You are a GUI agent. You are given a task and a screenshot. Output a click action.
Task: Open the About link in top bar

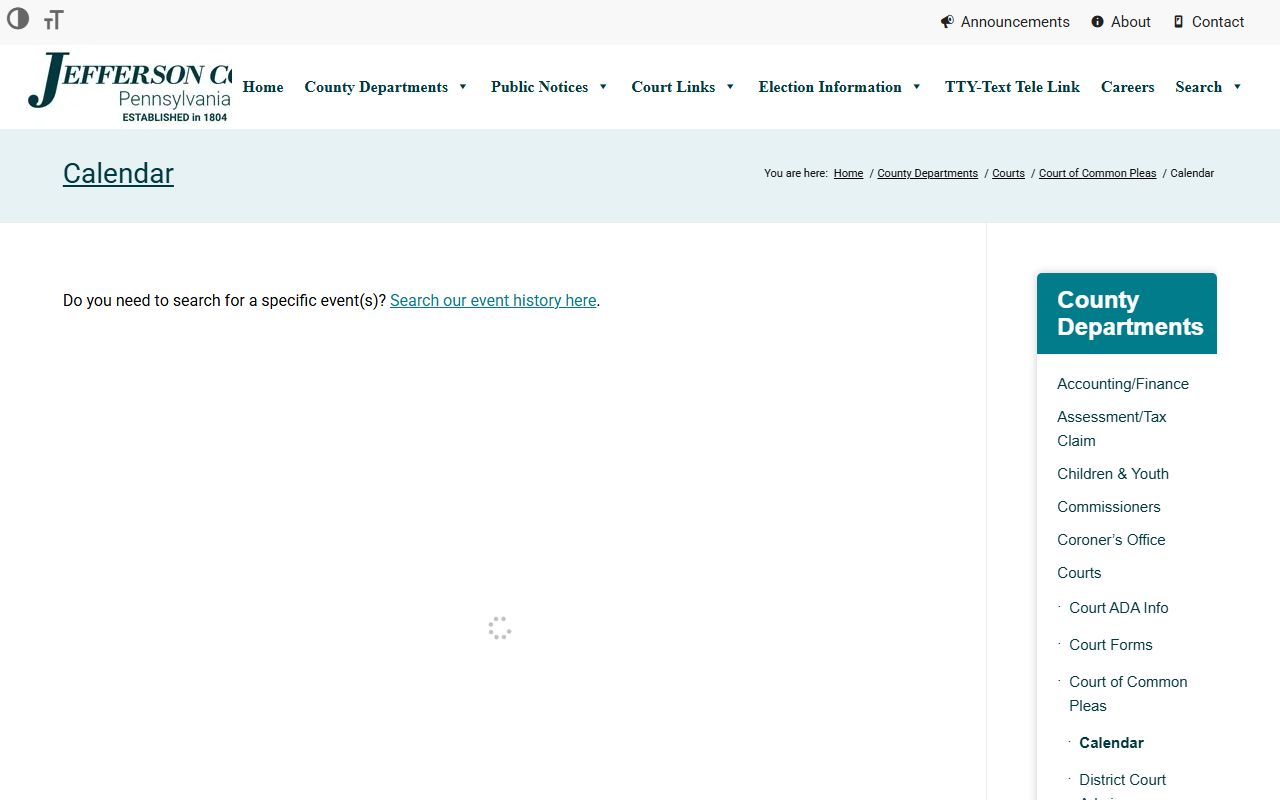tap(1131, 22)
